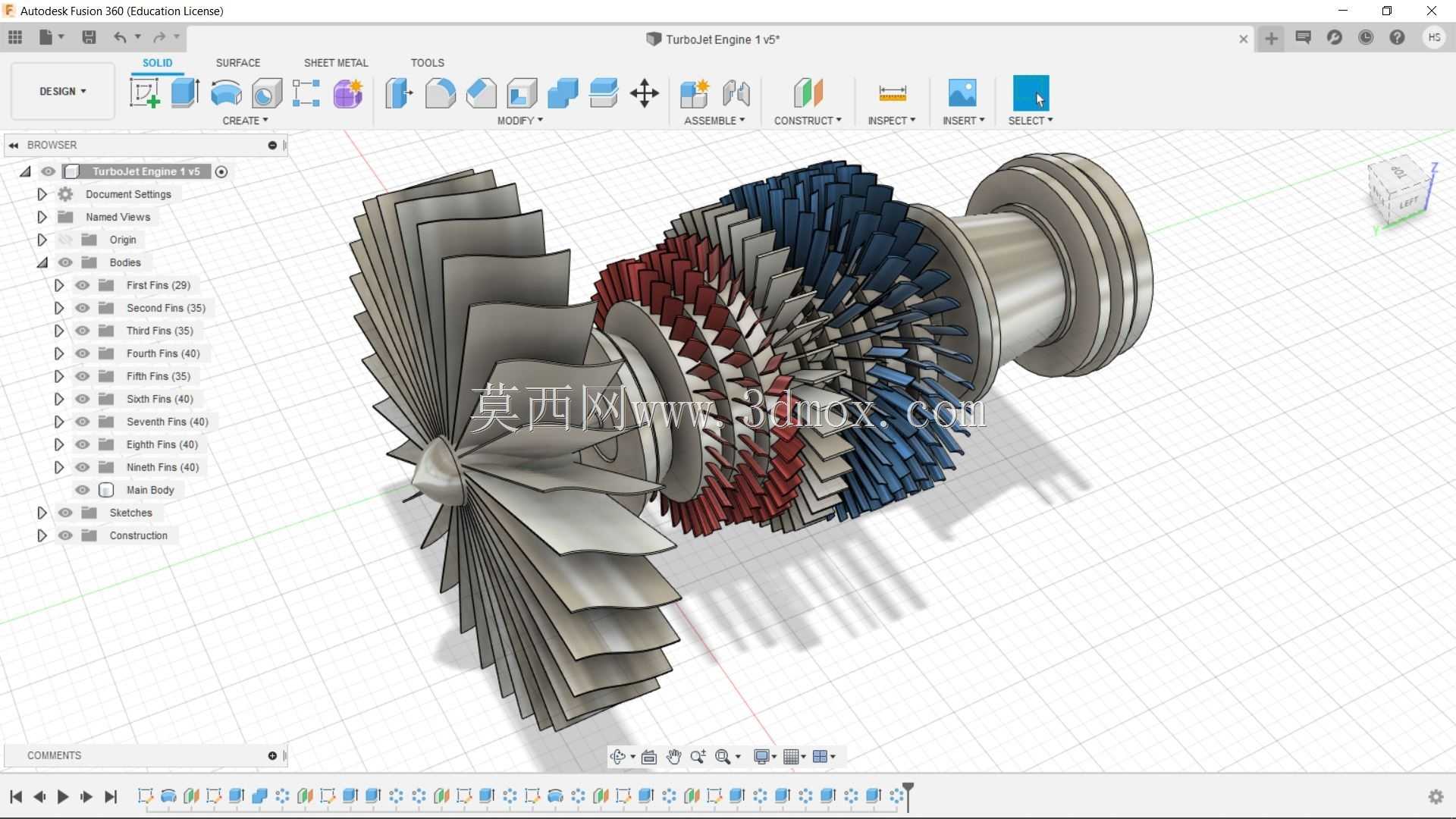The image size is (1456, 819).
Task: Toggle visibility of Third Fins (35)
Action: click(83, 331)
